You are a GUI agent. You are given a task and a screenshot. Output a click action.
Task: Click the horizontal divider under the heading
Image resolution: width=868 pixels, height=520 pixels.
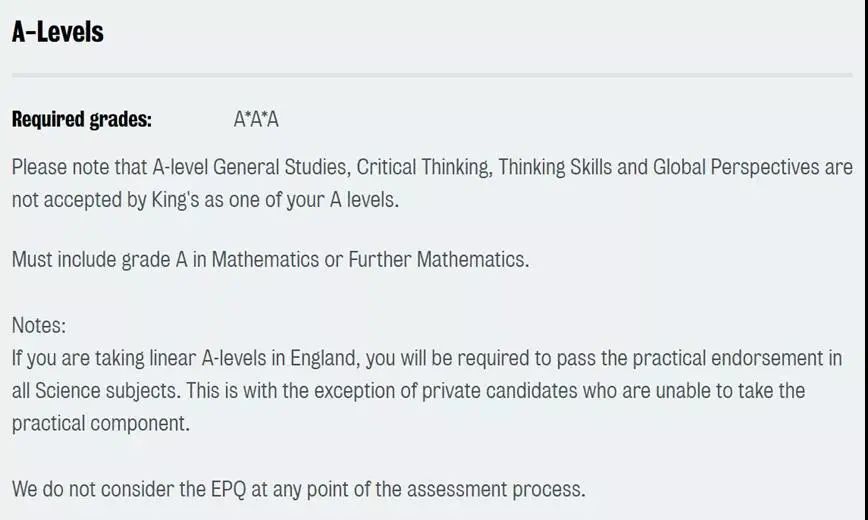pyautogui.click(x=432, y=75)
